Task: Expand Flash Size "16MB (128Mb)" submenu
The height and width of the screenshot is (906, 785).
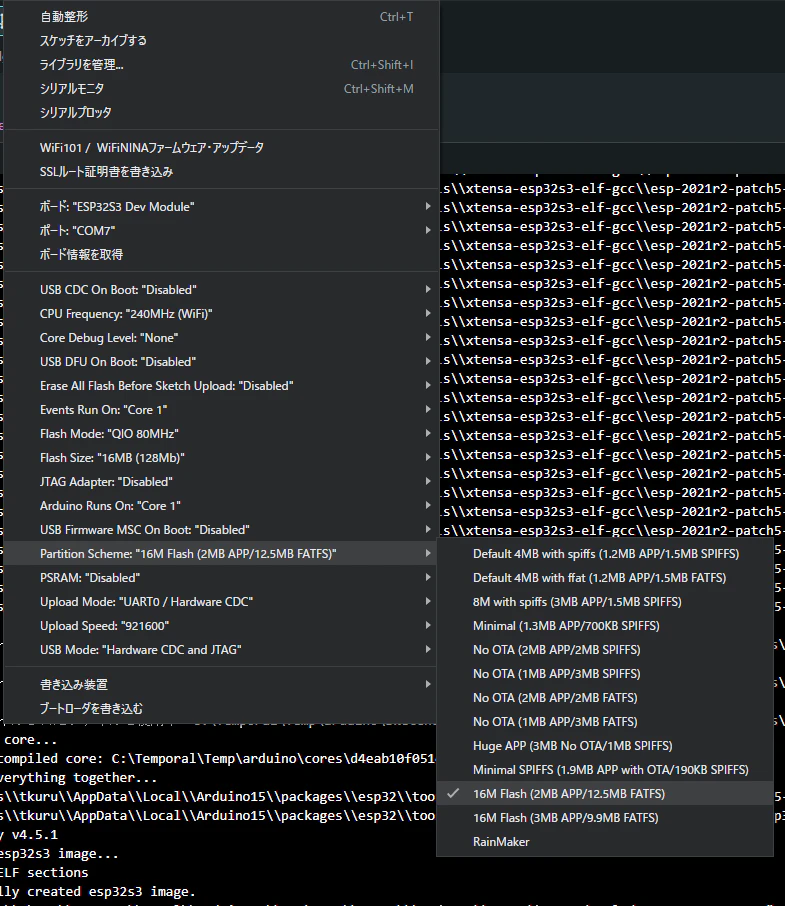Action: (x=221, y=458)
